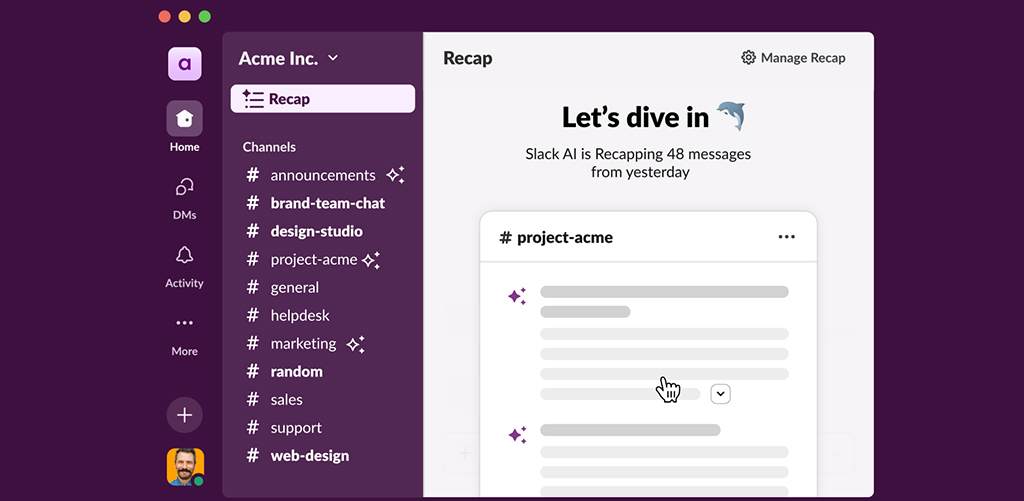The image size is (1024, 501).
Task: Open the Activity bell icon
Action: [184, 256]
